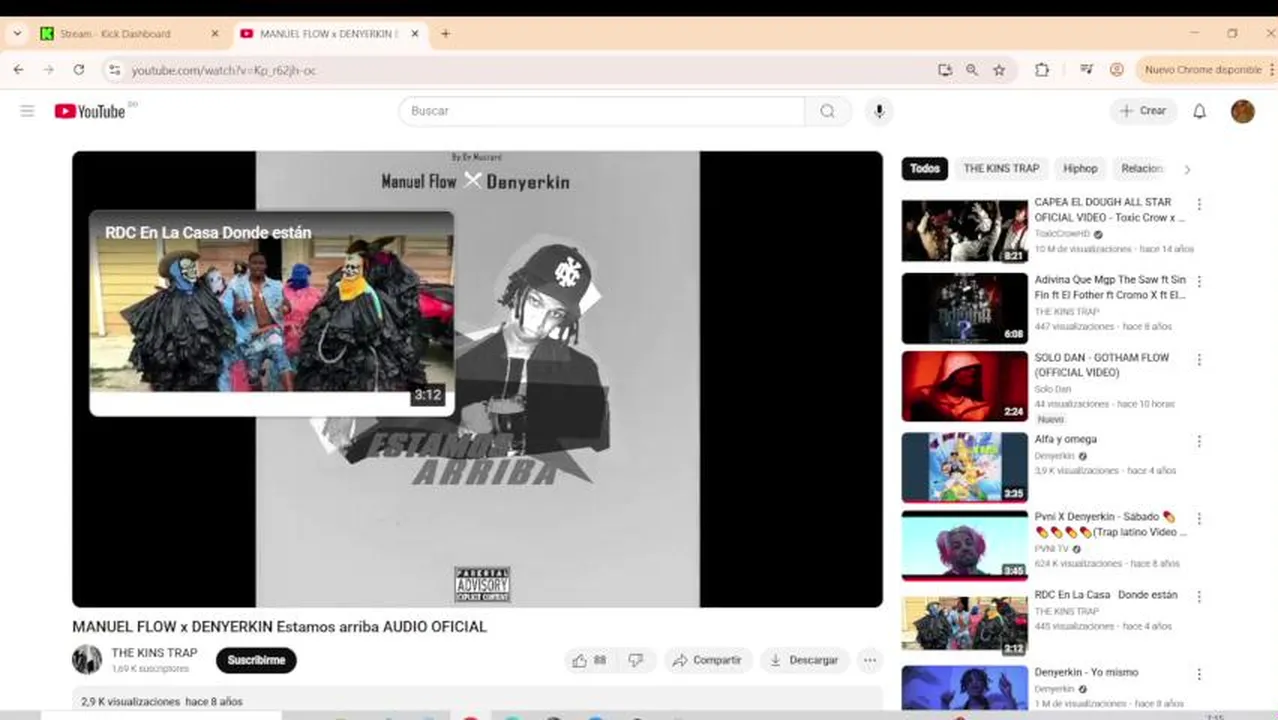Open the RDC En La Casa end-screen card
Image resolution: width=1278 pixels, height=720 pixels.
(271, 312)
